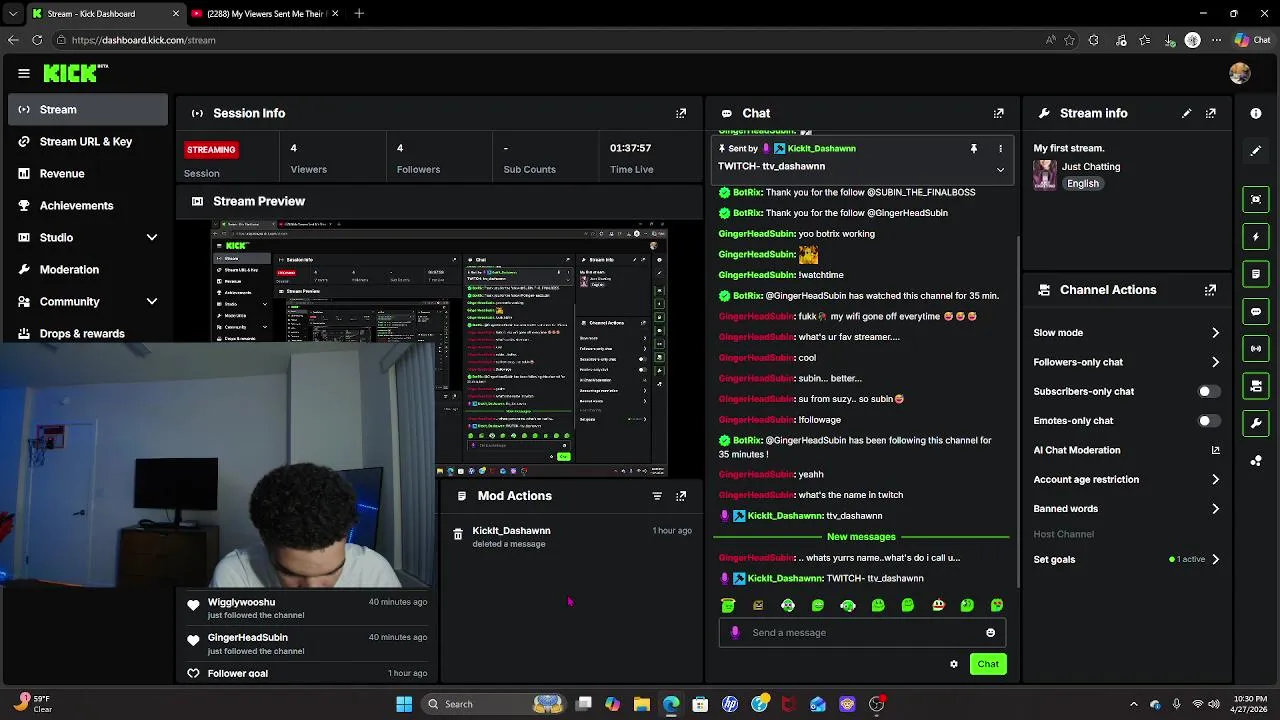Open Banned words arrow
Image resolution: width=1280 pixels, height=720 pixels.
coord(1215,509)
